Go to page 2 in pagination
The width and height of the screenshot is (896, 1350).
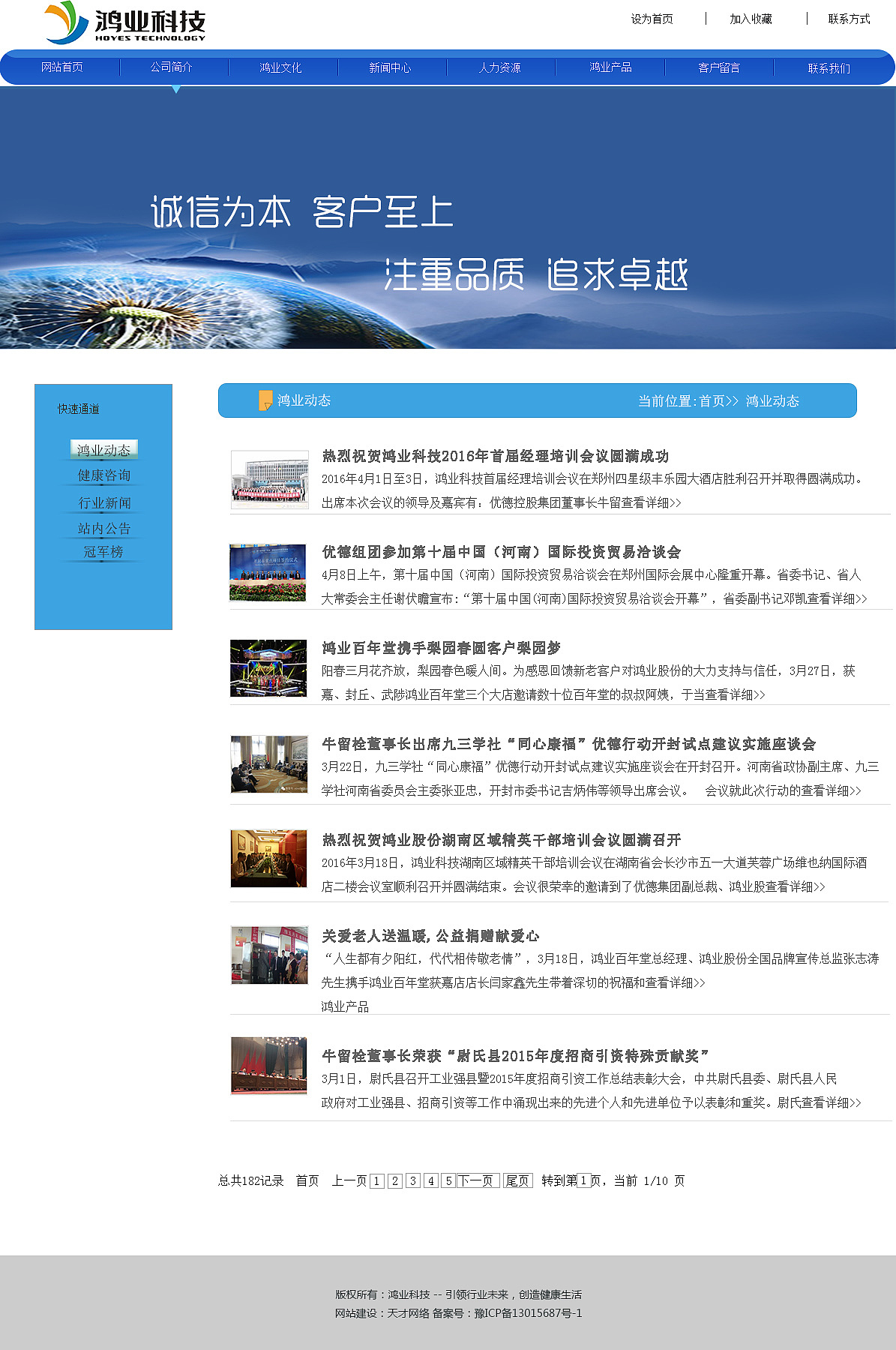(x=395, y=1180)
